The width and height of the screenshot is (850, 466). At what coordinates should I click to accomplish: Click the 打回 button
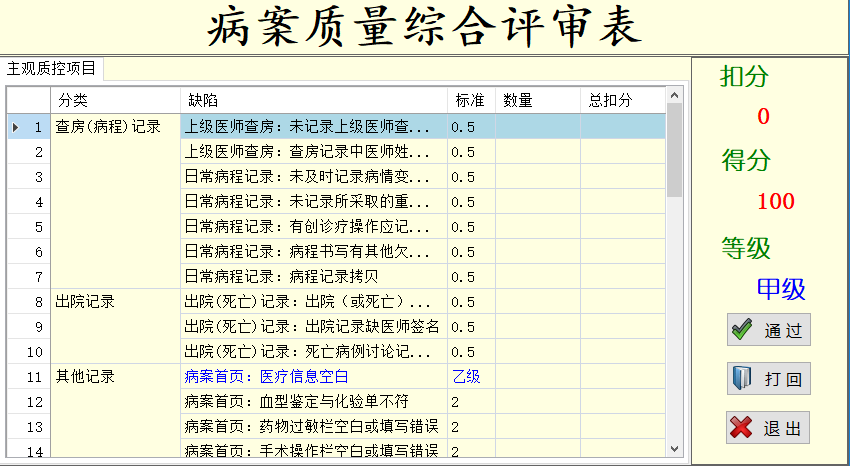tap(769, 378)
